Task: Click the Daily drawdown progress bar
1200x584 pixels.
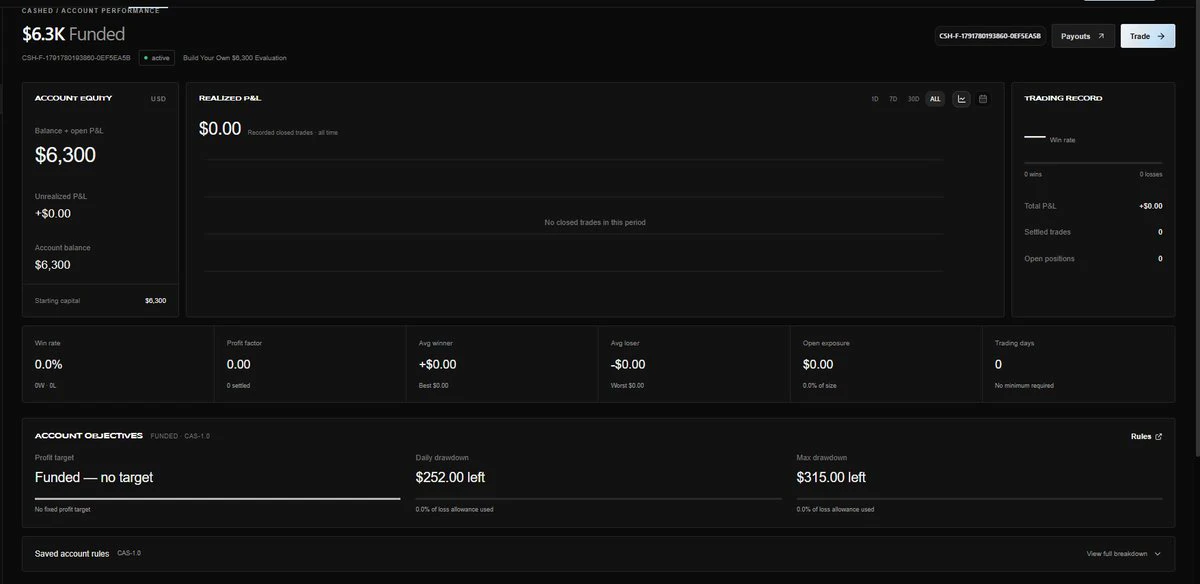Action: coord(598,498)
